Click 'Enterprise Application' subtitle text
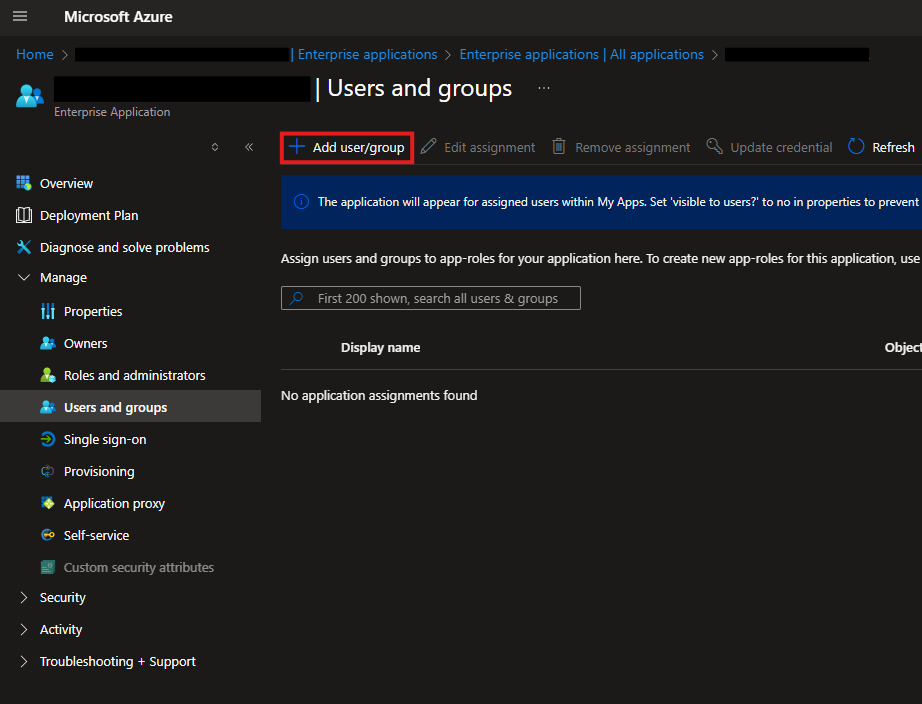This screenshot has width=922, height=704. [x=112, y=112]
